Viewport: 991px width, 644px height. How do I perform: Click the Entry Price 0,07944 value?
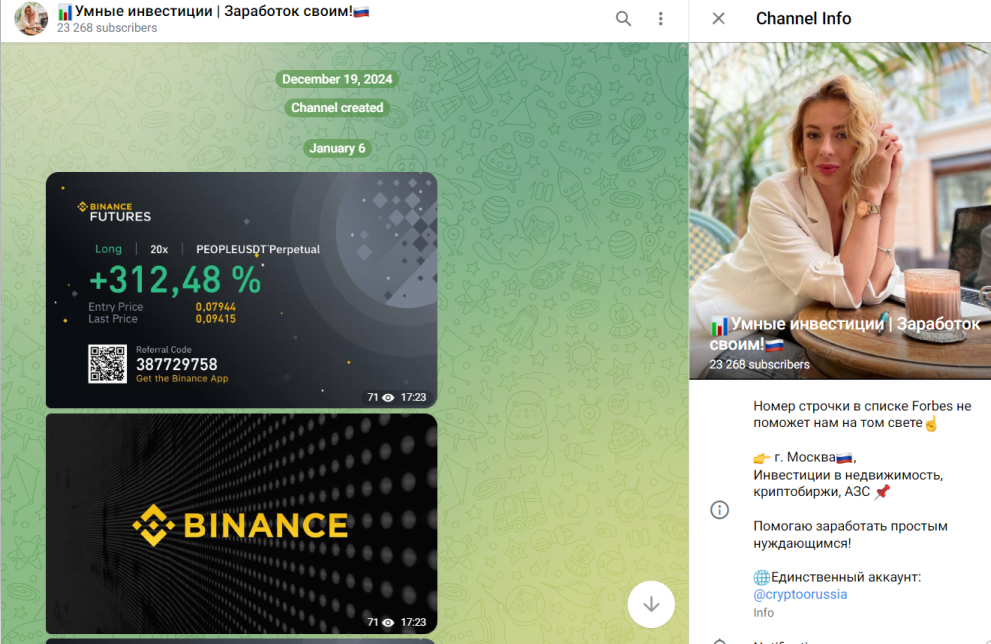coord(216,307)
